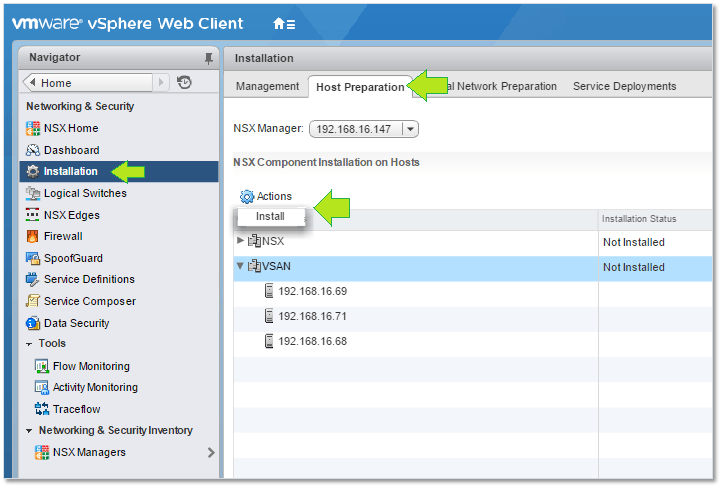
Task: Click the Activity Monitoring icon
Action: pos(42,388)
